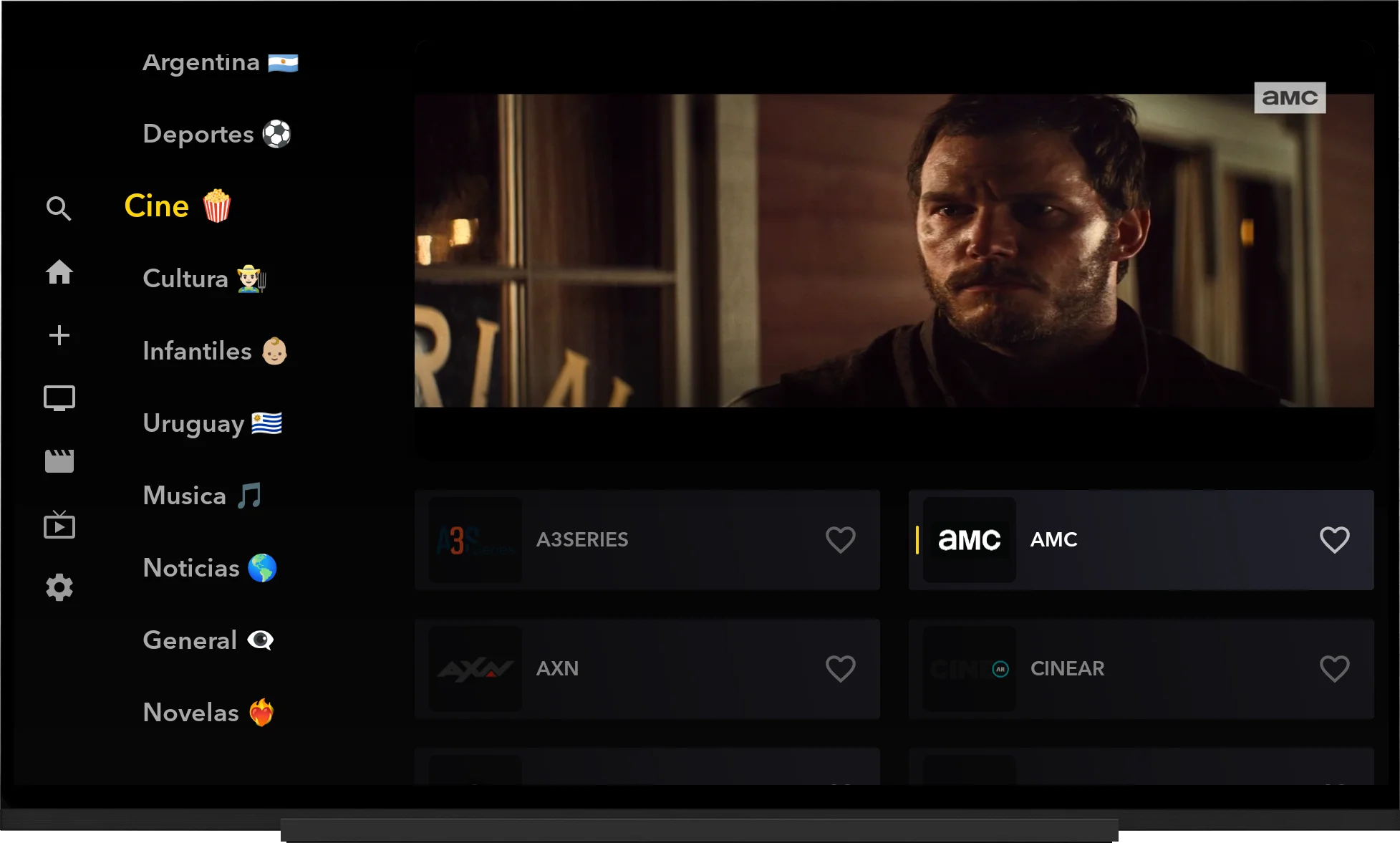Open the search icon in sidebar
Image resolution: width=1400 pixels, height=843 pixels.
(59, 208)
